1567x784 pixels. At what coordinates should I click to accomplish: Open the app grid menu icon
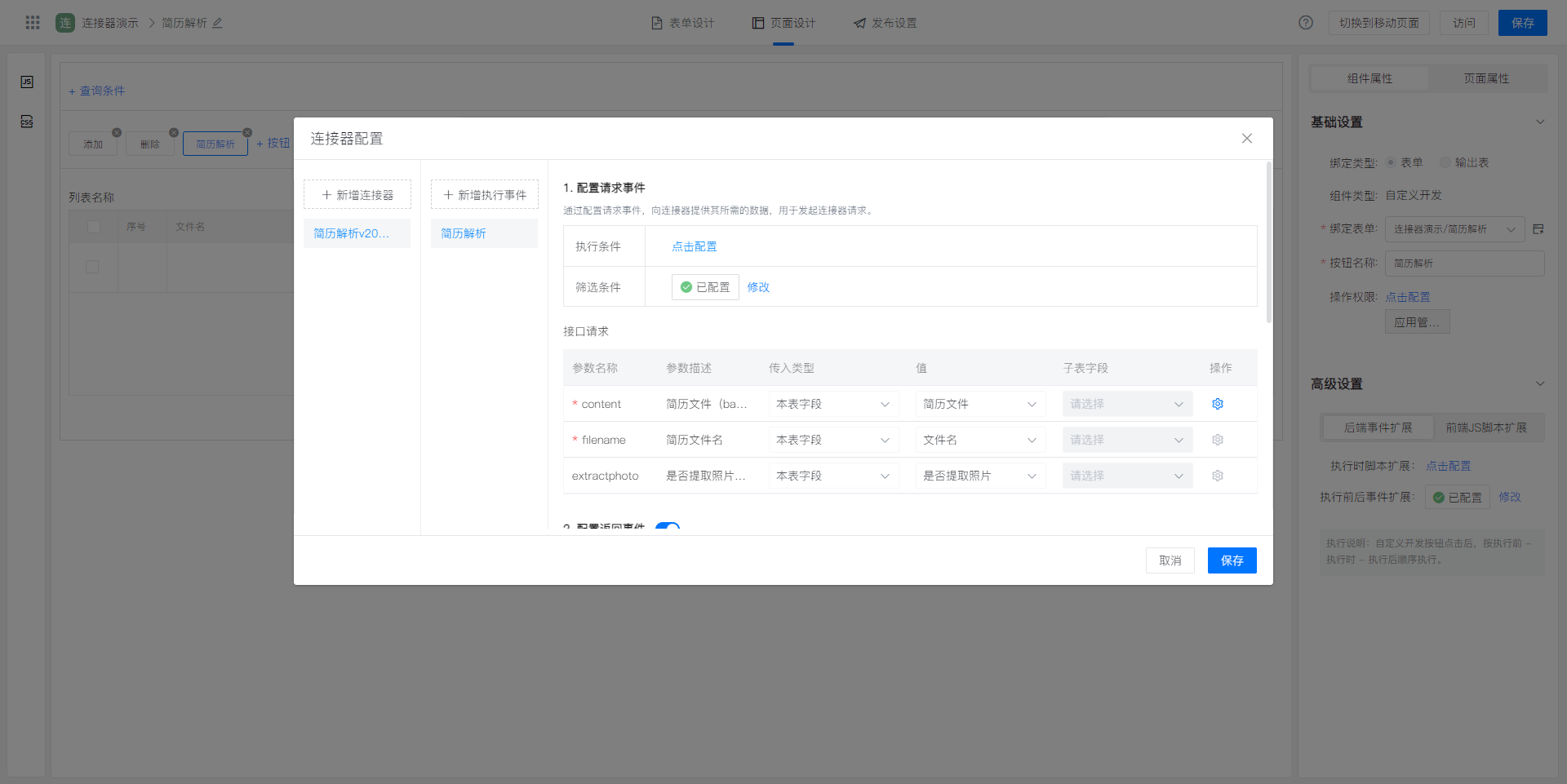(33, 23)
